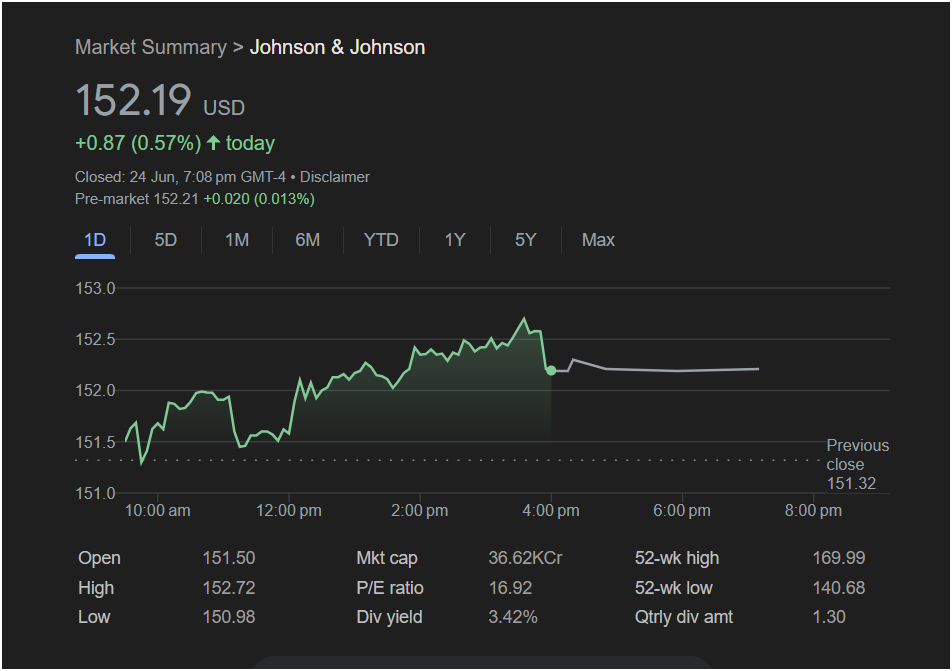
Task: Click the Previous close 151.32 label
Action: pyautogui.click(x=857, y=465)
